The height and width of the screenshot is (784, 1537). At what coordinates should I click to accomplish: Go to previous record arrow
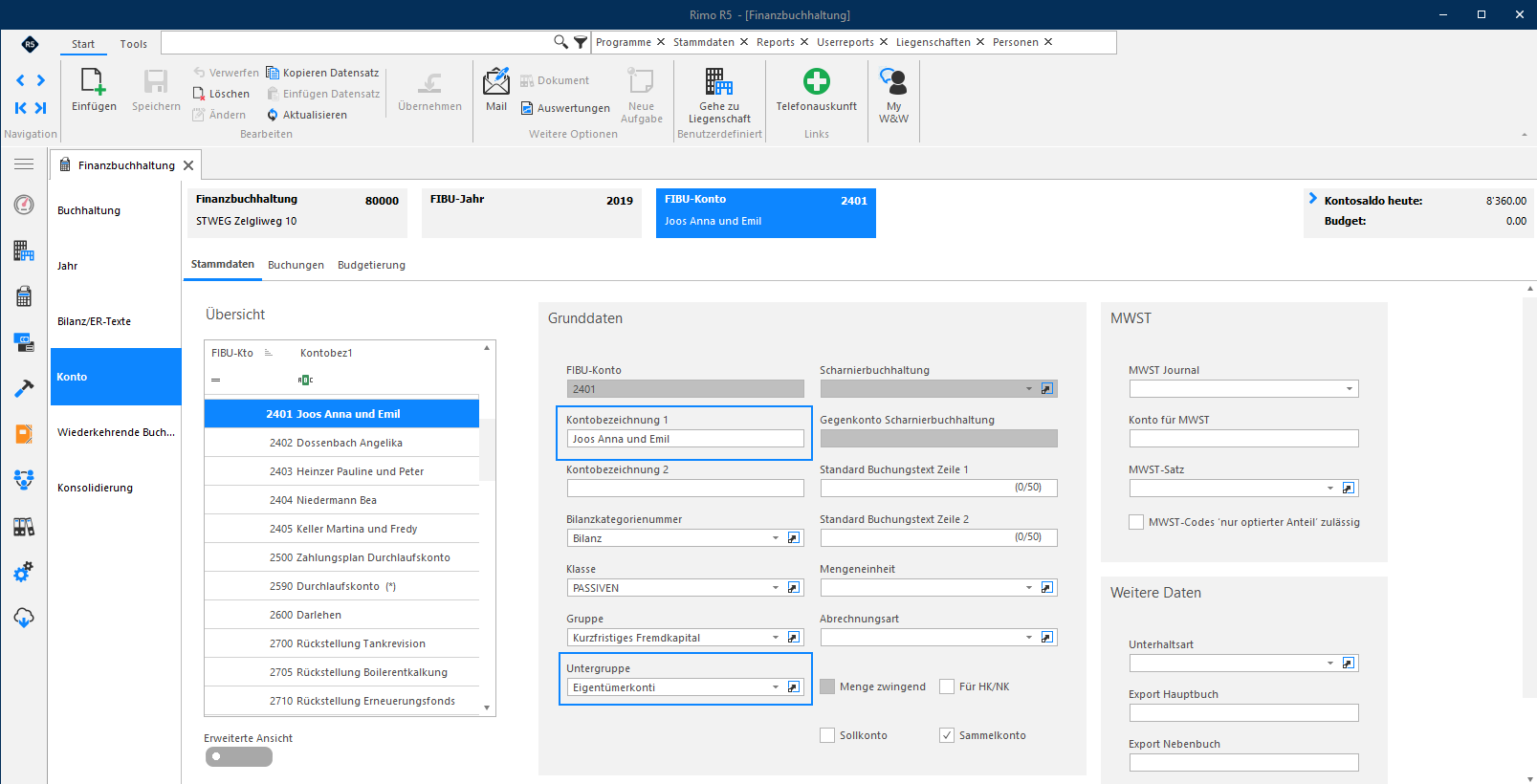[x=20, y=80]
